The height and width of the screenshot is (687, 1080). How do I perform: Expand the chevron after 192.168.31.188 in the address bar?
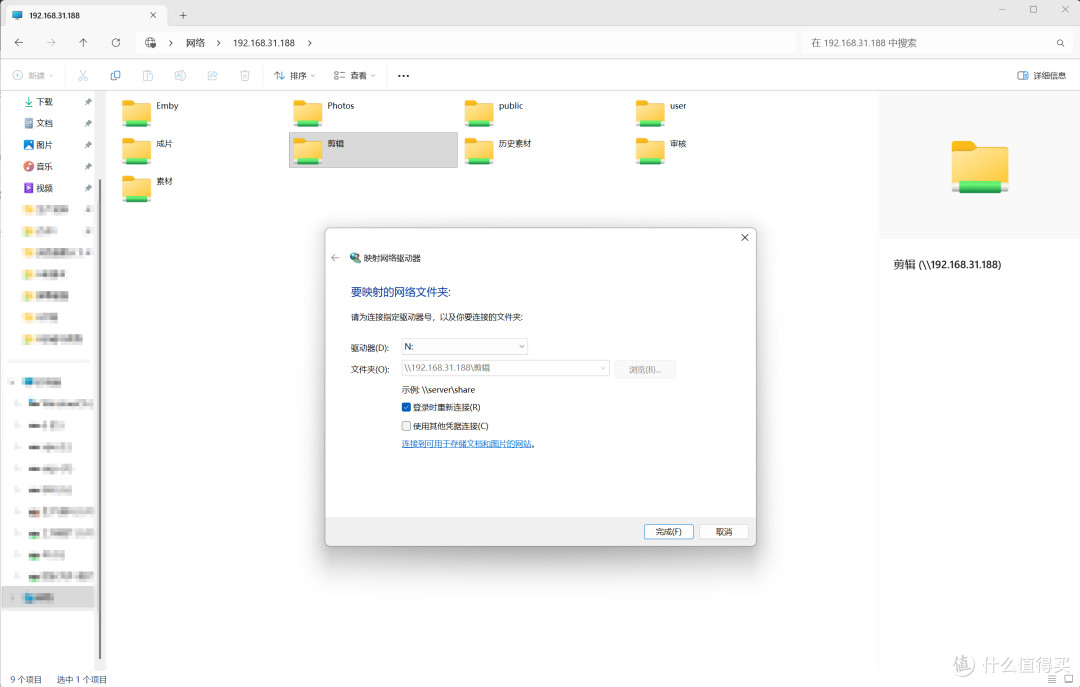[310, 43]
